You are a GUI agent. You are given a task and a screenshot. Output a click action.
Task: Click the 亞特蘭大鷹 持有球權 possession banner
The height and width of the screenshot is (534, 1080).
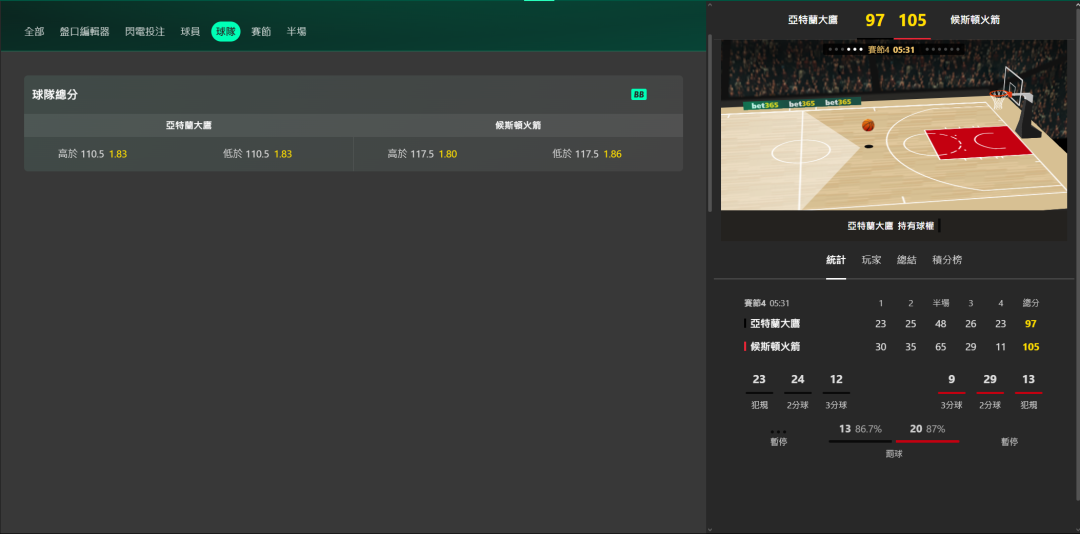pos(893,225)
